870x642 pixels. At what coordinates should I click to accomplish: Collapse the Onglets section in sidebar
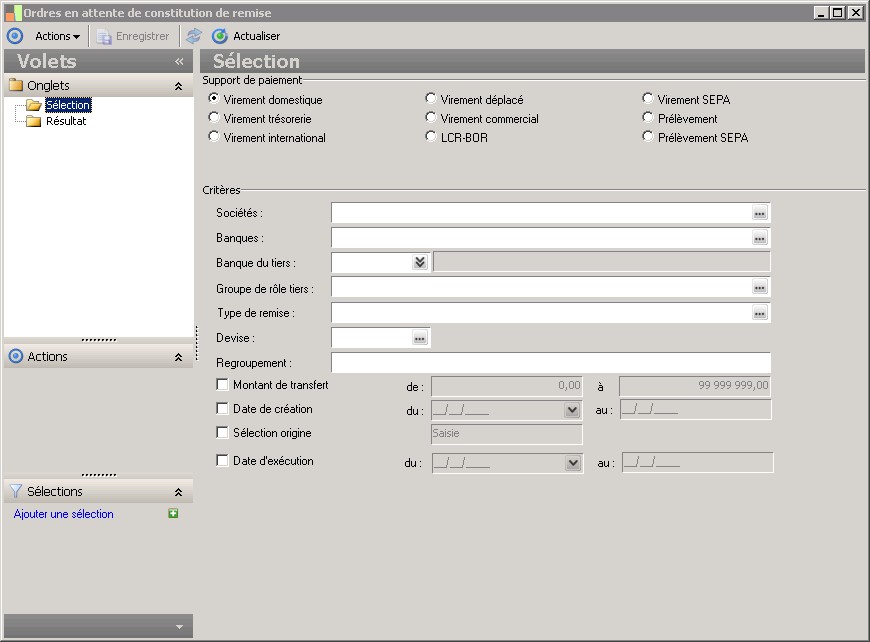pyautogui.click(x=178, y=86)
